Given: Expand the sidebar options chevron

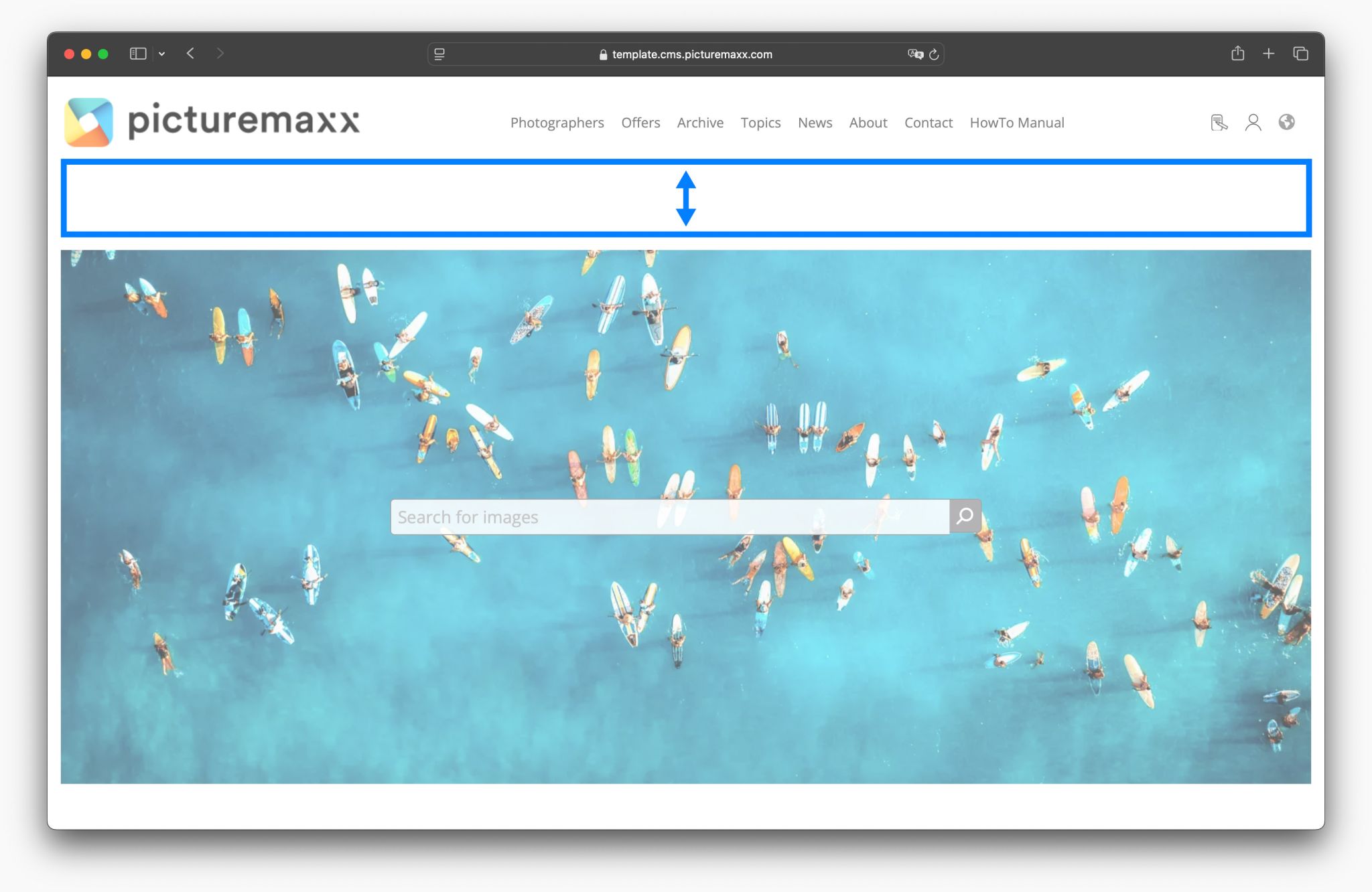Looking at the screenshot, I should point(161,54).
